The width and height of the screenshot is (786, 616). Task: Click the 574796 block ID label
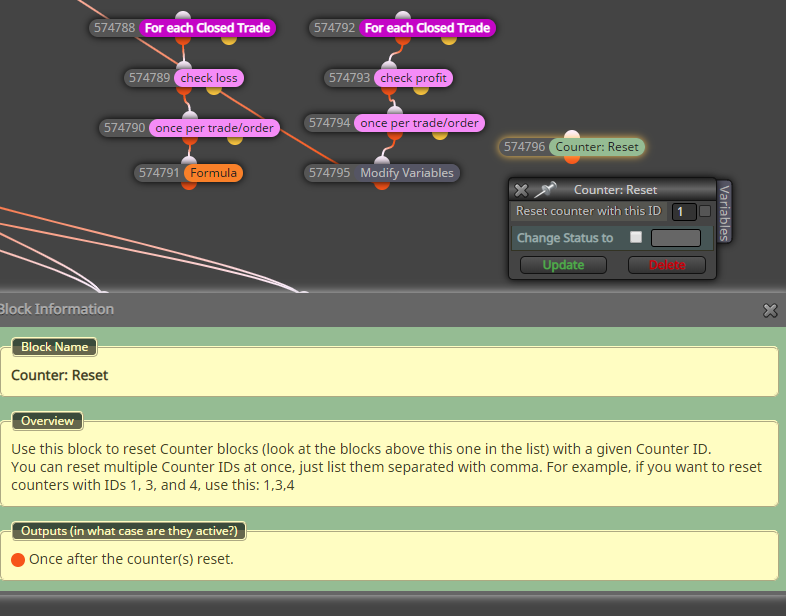[524, 147]
